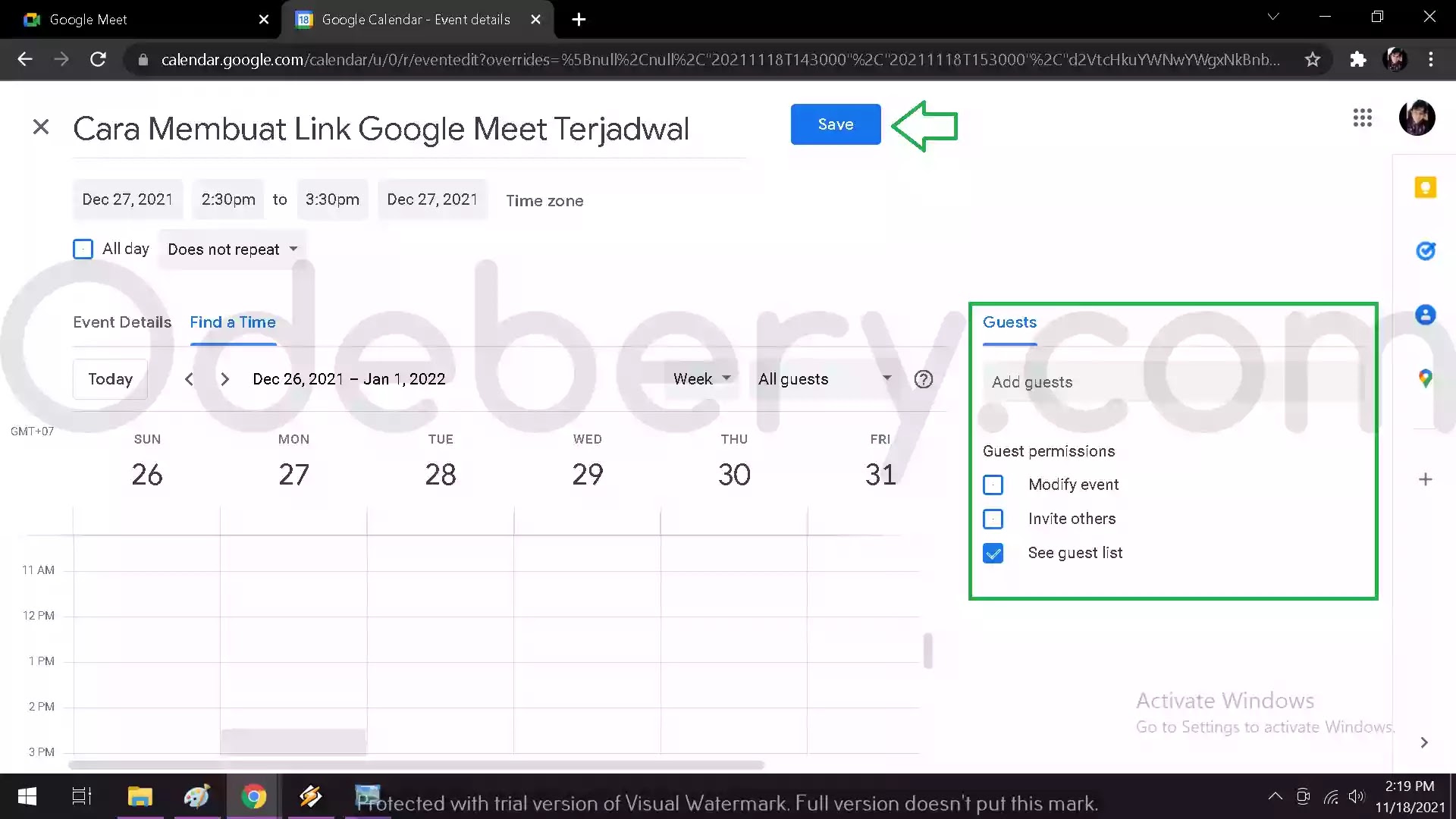Bookmark this page with star icon
This screenshot has height=819, width=1456.
tap(1313, 59)
